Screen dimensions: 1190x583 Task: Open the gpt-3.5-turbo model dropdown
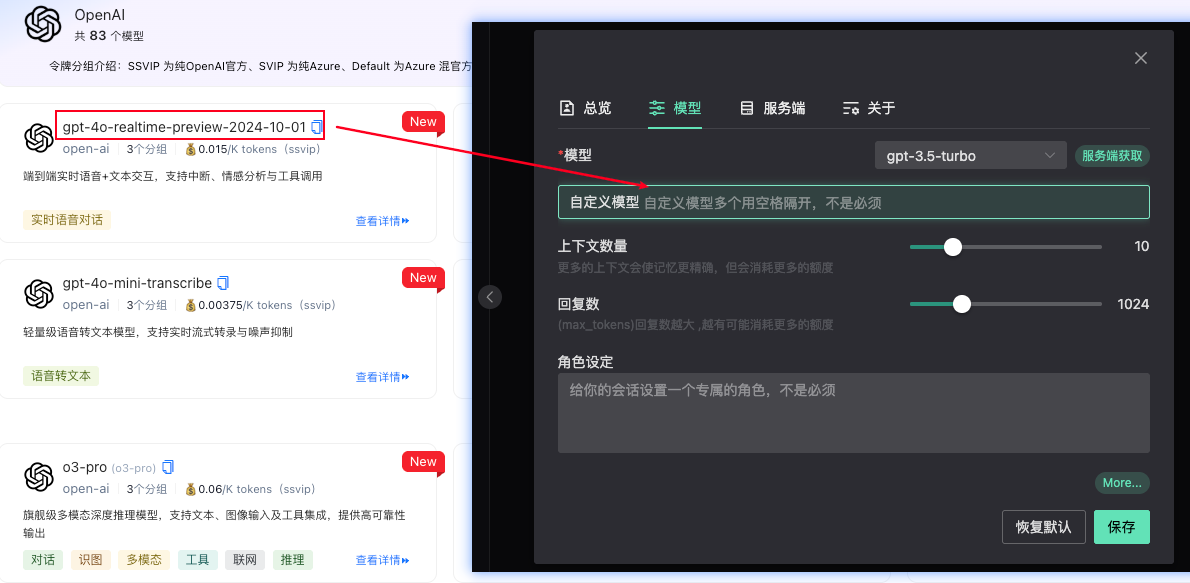(971, 156)
